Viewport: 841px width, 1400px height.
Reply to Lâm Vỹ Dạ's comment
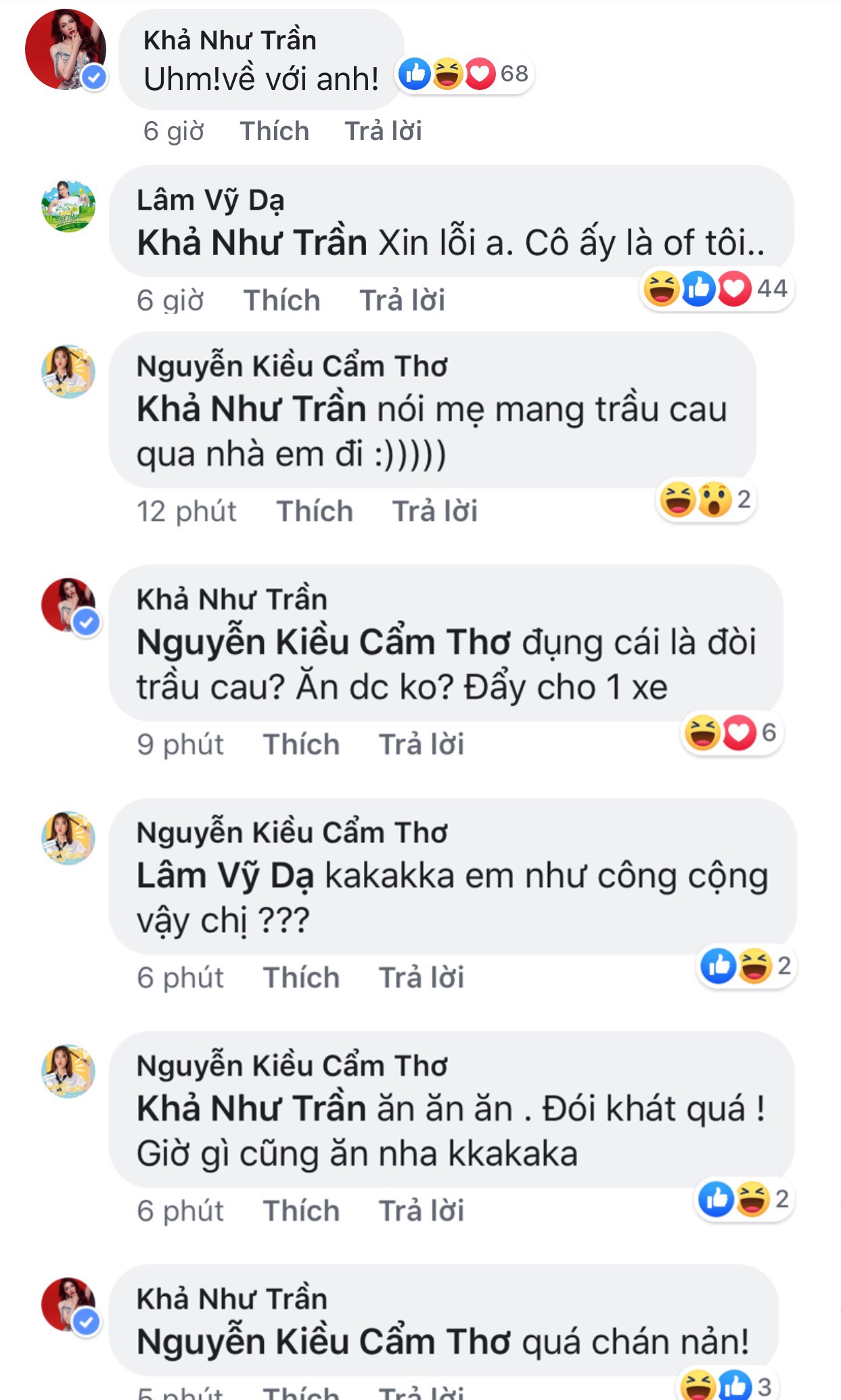(x=402, y=300)
